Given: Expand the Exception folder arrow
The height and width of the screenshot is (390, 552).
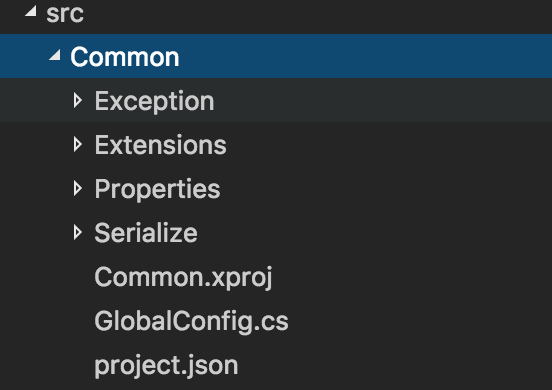Looking at the screenshot, I should point(78,100).
